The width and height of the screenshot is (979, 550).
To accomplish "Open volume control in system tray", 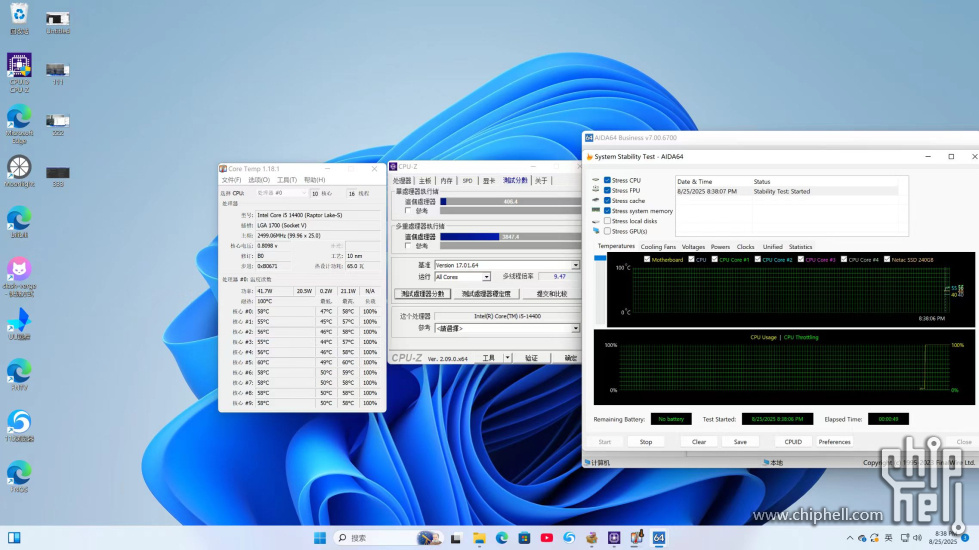I will [917, 538].
